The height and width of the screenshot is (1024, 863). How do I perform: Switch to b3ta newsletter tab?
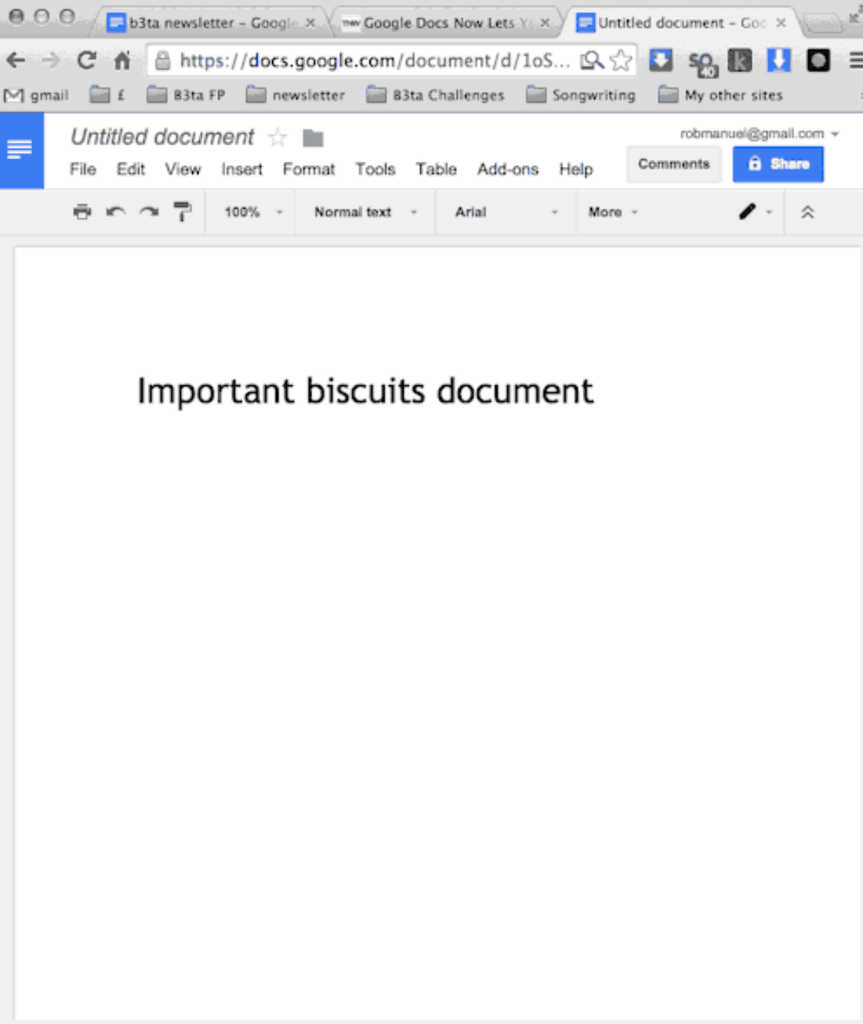(208, 23)
